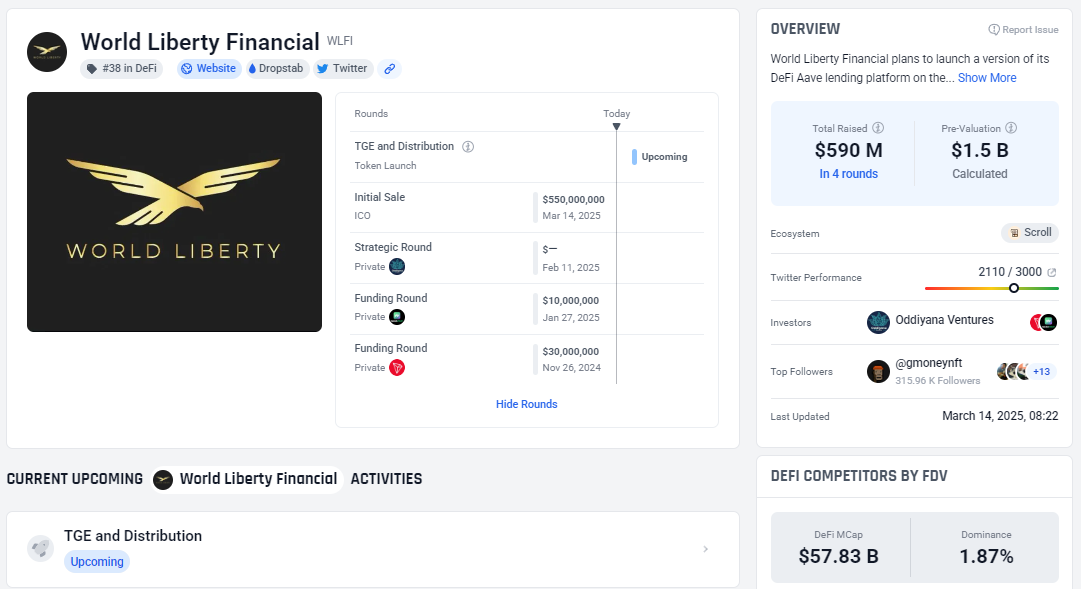Click the chain link icon beside Twitter
1081x589 pixels.
point(390,69)
